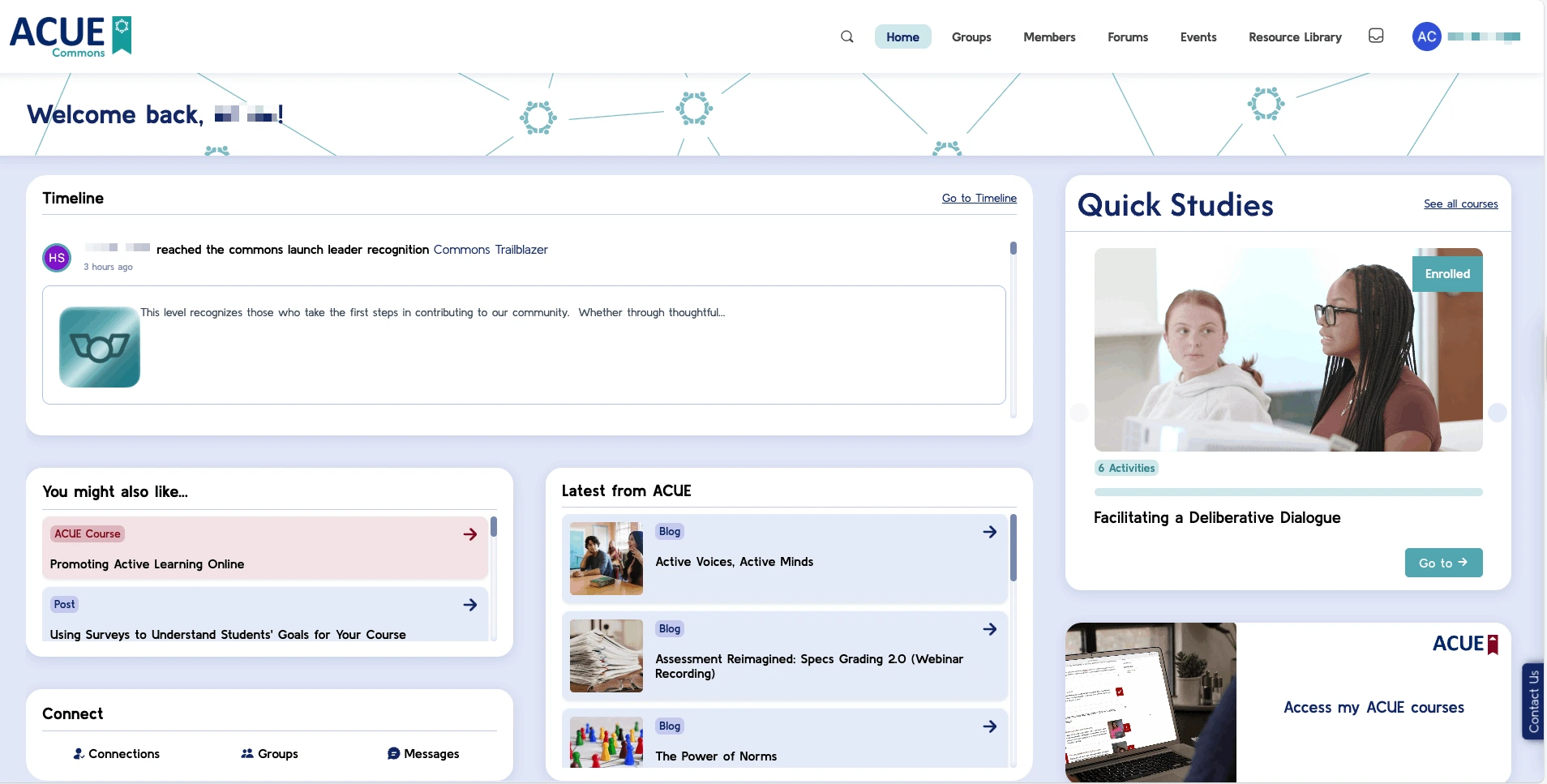Click the Go to Timeline link
Viewport: 1547px width, 784px height.
[x=979, y=198]
